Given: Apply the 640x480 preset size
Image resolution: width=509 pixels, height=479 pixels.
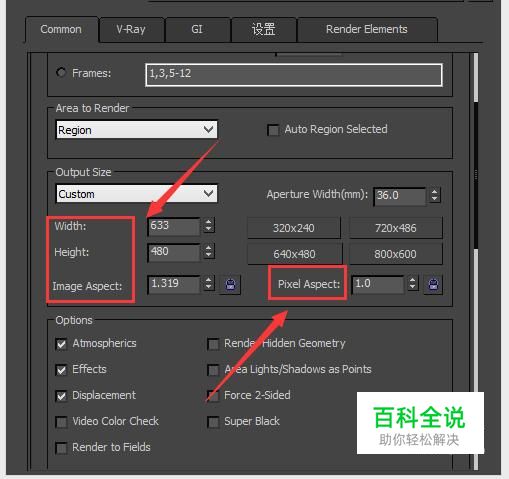Looking at the screenshot, I should (x=294, y=254).
